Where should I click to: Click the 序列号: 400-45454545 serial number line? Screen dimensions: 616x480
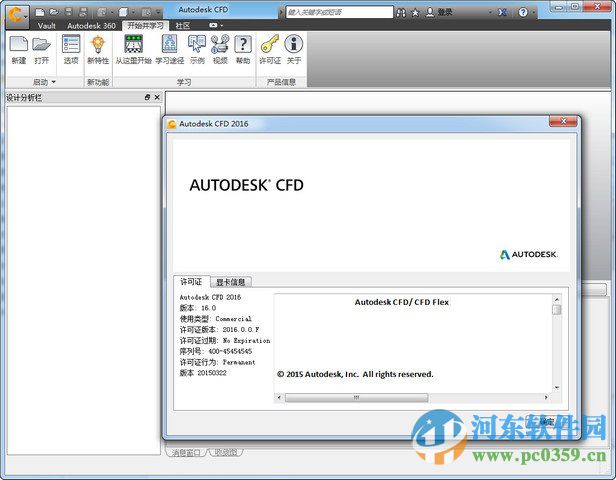click(x=216, y=351)
